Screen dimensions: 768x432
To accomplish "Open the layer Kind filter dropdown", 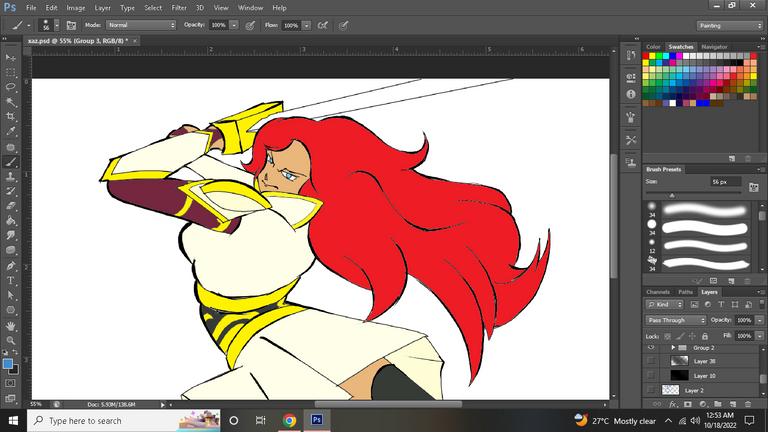I will 665,305.
